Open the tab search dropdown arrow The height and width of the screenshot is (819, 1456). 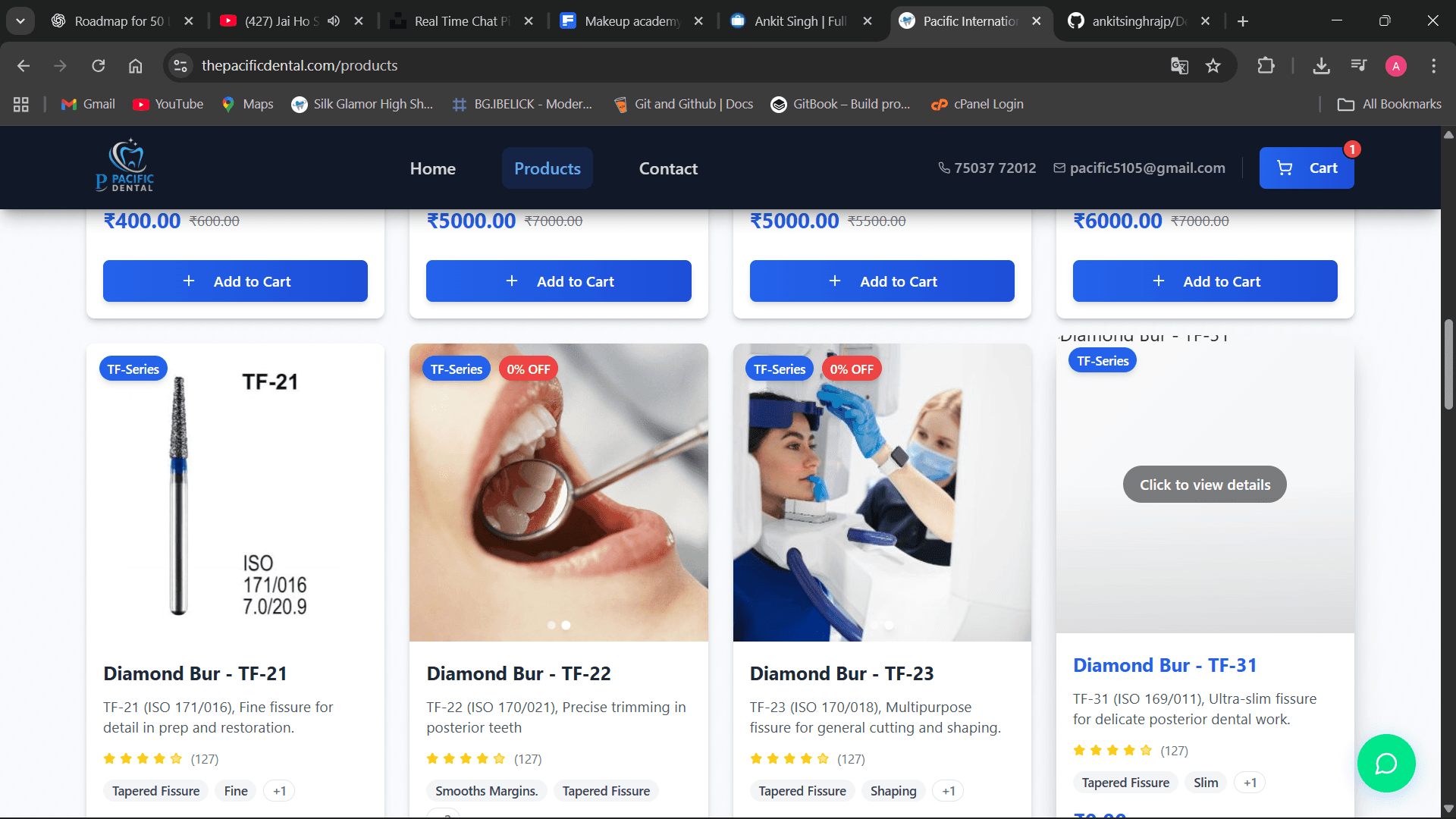tap(20, 21)
